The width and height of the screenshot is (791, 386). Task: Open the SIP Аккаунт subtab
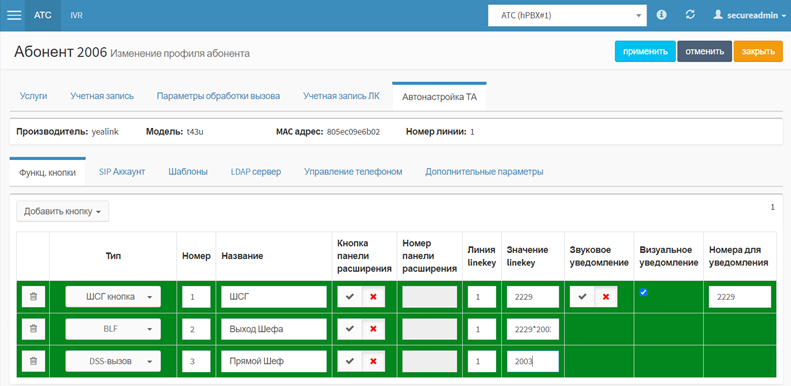point(122,172)
